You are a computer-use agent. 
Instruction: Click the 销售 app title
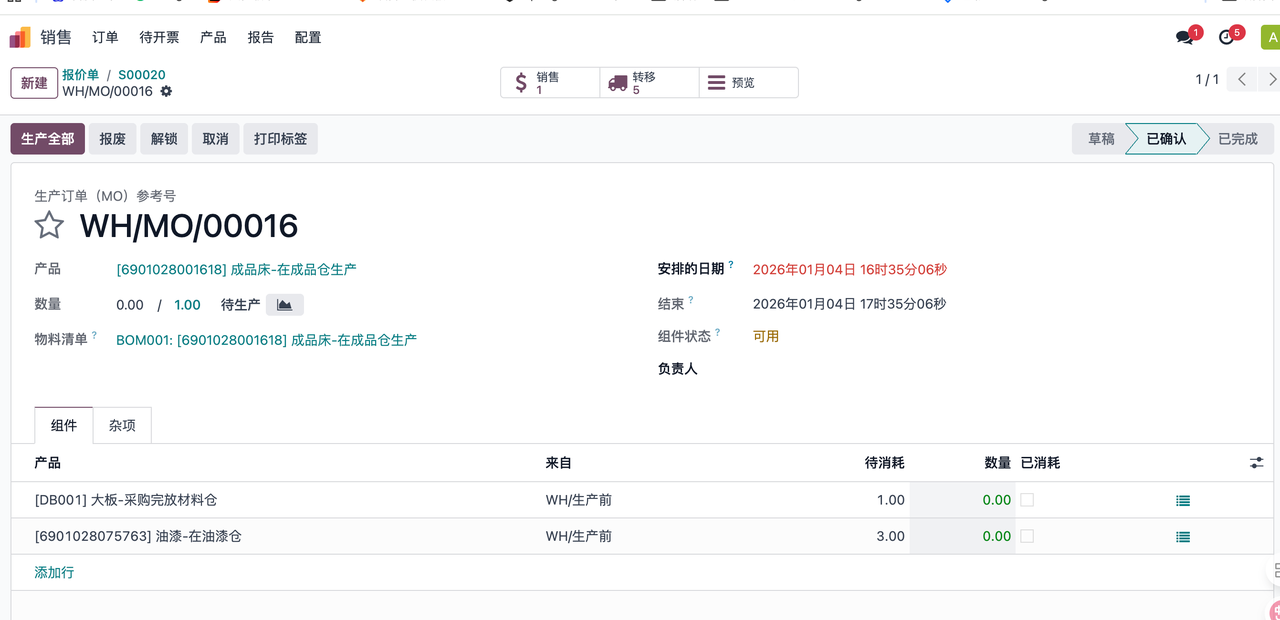[x=56, y=38]
